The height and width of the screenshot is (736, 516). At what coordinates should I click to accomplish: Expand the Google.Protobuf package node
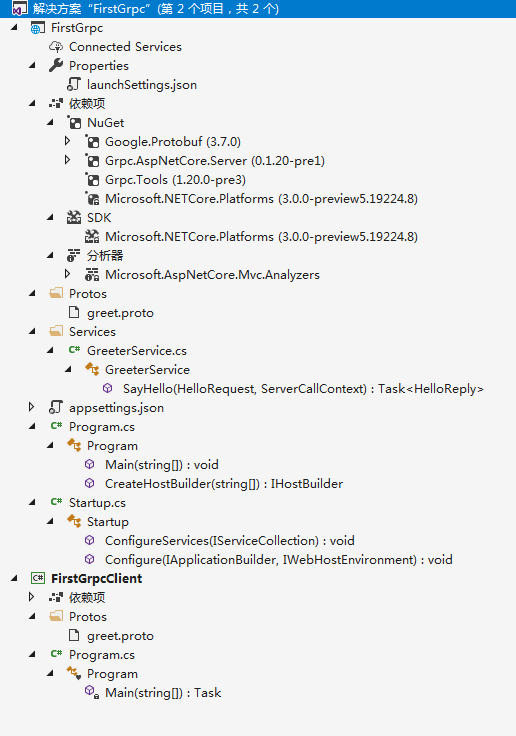(68, 141)
